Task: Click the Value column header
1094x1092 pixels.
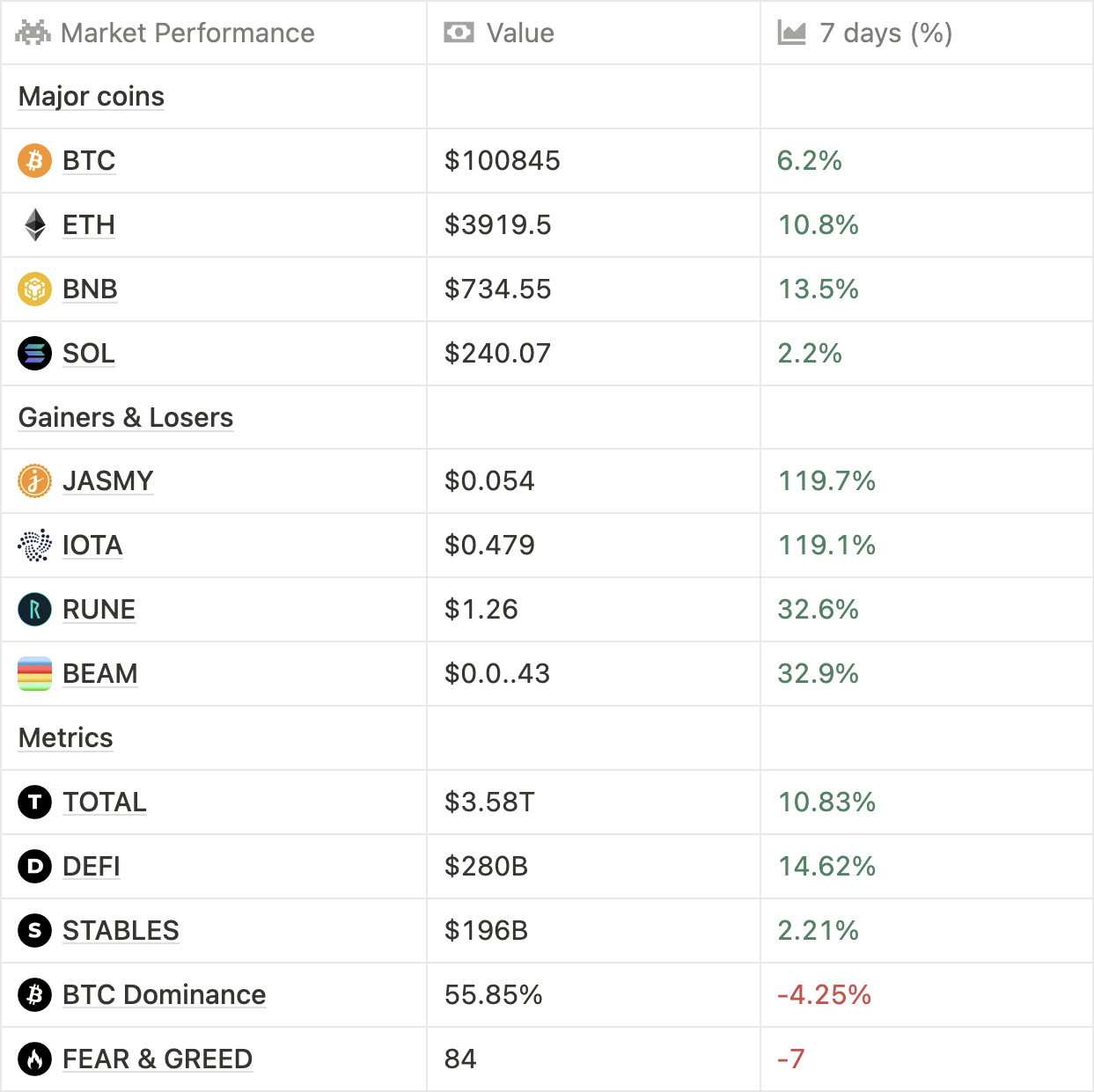Action: (x=519, y=33)
